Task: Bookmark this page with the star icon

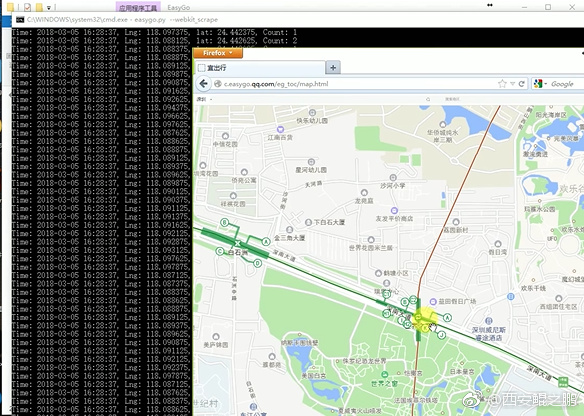Action: pos(502,84)
